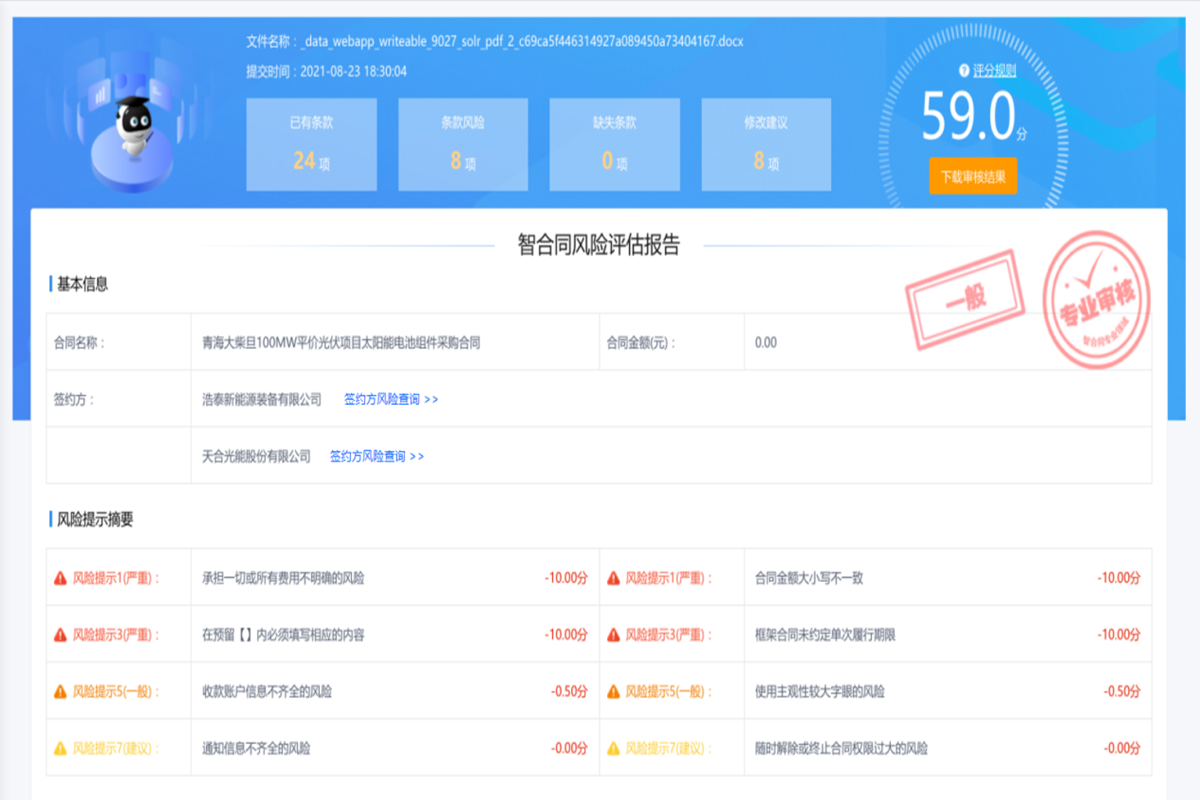Open the 缺失条款 0项 card
1200x800 pixels.
click(x=614, y=144)
